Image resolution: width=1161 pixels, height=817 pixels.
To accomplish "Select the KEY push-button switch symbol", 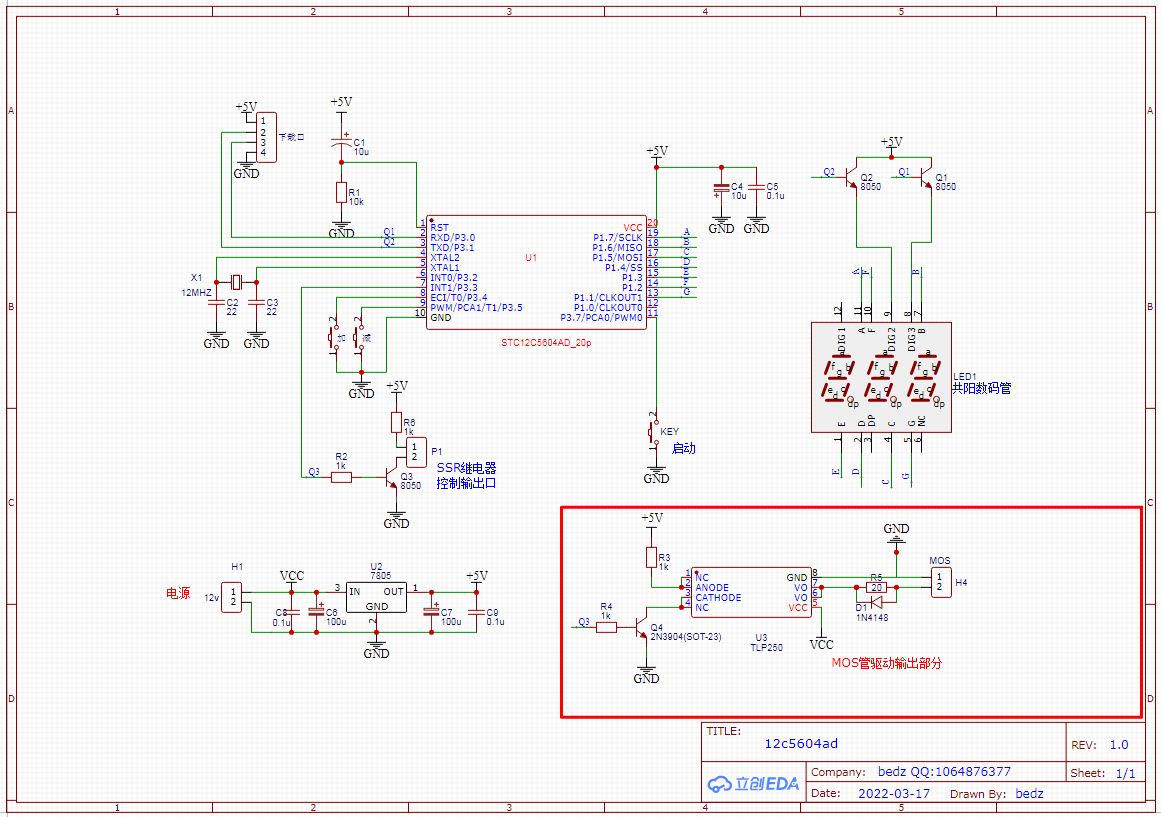I will coord(654,431).
